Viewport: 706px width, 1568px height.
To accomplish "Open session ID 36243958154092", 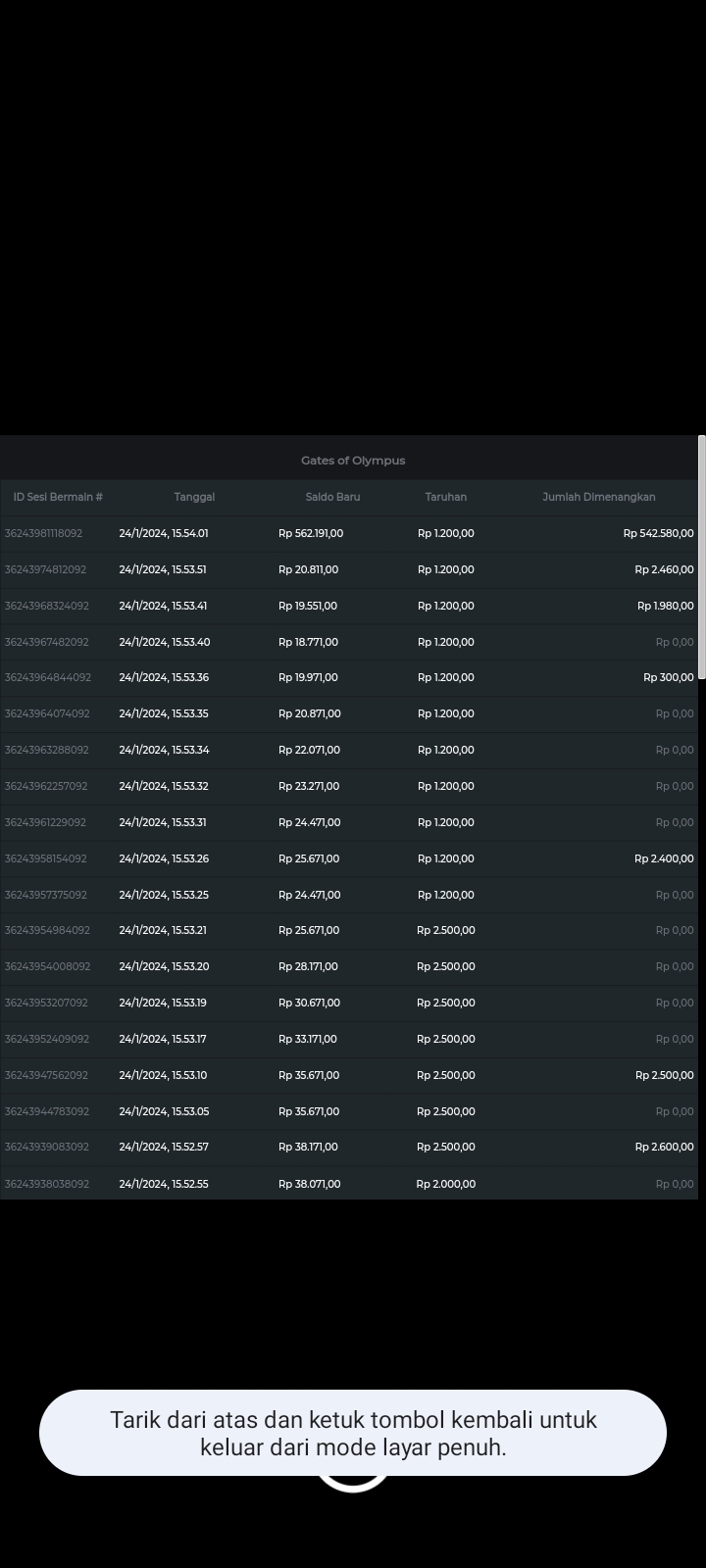I will 46,858.
